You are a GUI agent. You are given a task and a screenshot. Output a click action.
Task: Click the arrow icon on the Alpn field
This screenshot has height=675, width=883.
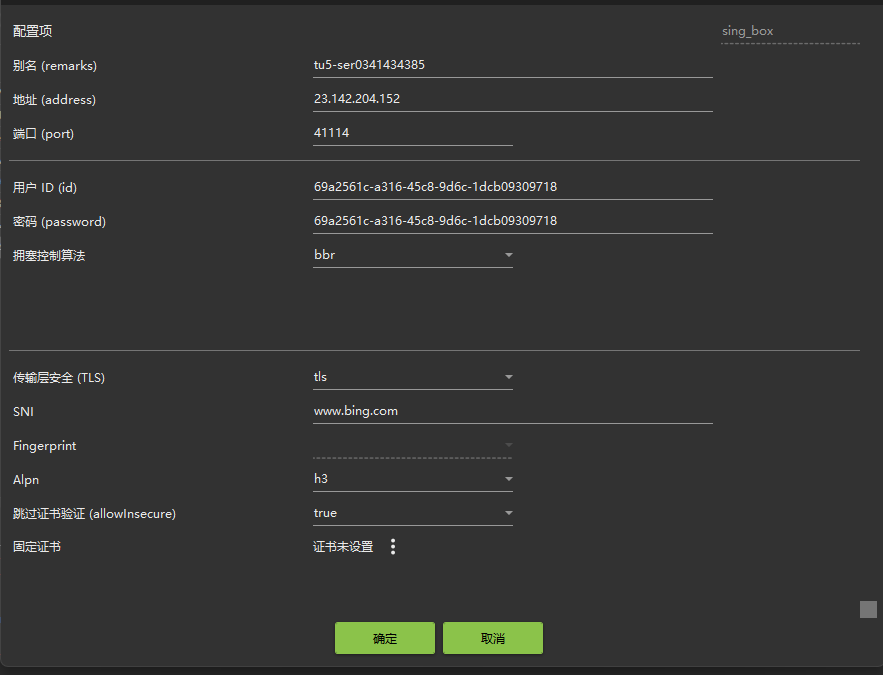pos(508,480)
